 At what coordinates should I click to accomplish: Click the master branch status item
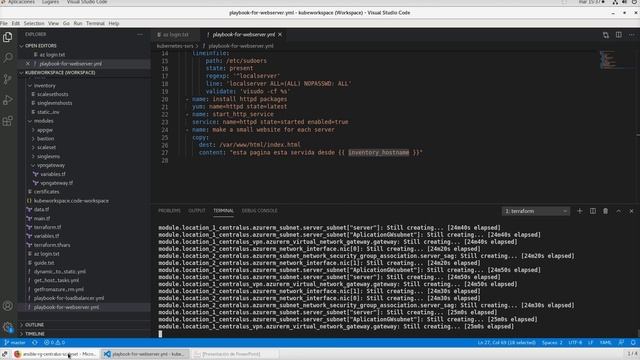pyautogui.click(x=15, y=342)
